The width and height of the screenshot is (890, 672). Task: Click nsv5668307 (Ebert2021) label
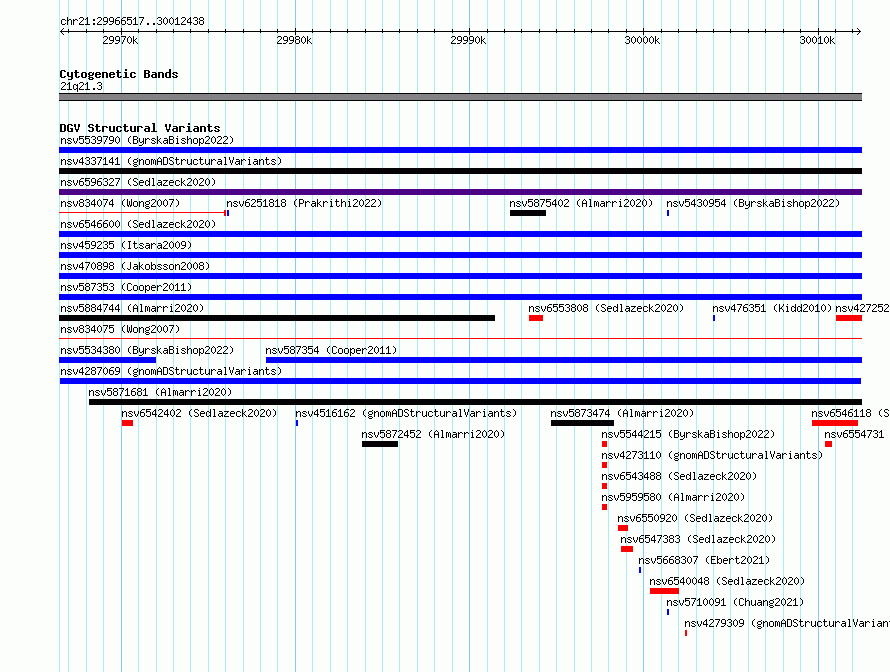(x=704, y=560)
